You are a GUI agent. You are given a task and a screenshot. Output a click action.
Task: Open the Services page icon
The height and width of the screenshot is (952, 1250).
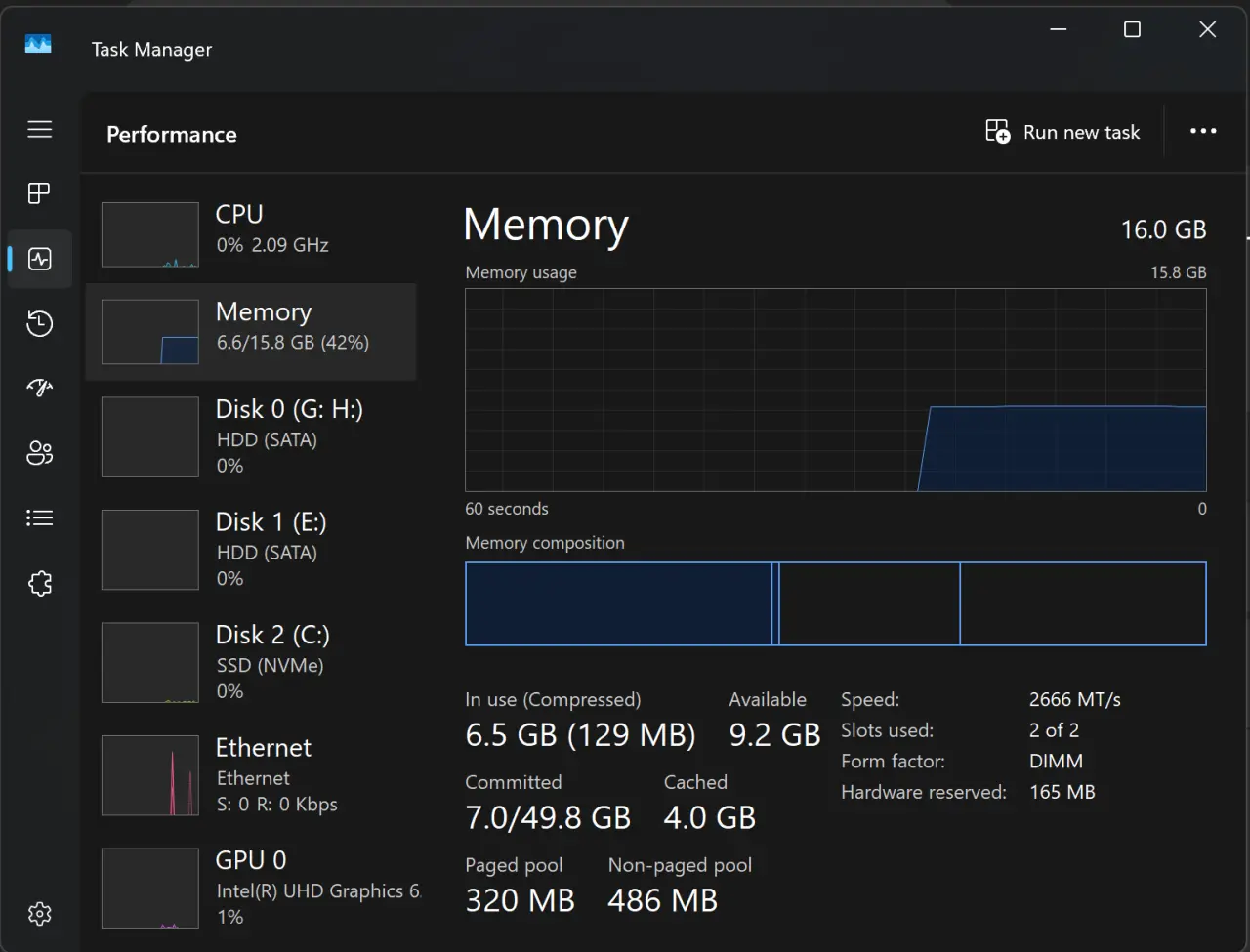pos(40,584)
